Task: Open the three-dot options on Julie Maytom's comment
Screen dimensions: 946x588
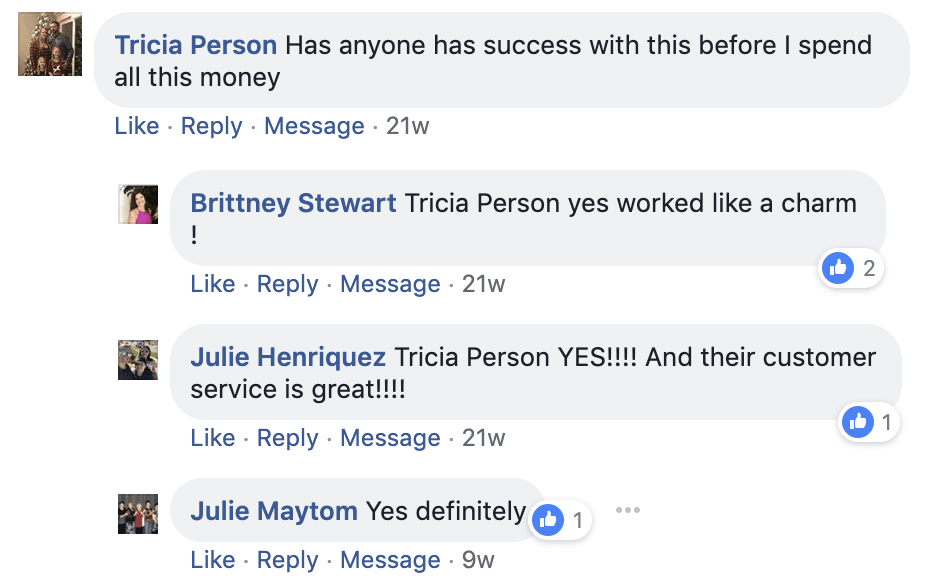Action: (627, 510)
